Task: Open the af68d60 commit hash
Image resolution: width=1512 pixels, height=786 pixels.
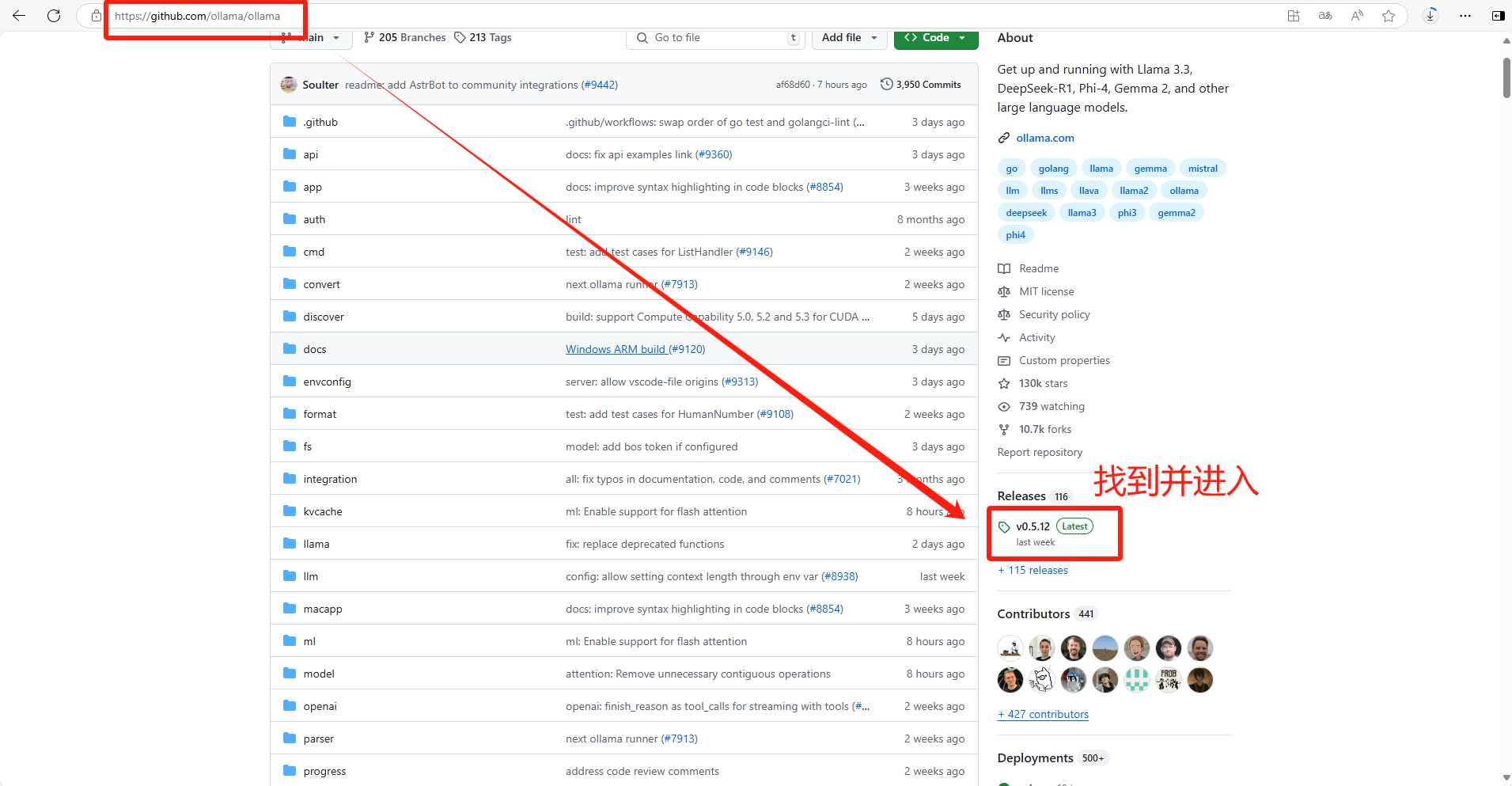Action: 793,85
